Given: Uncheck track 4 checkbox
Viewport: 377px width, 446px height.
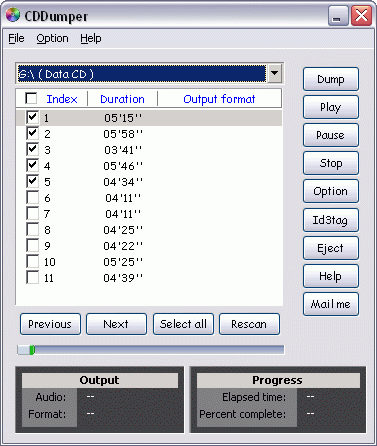Looking at the screenshot, I should point(32,165).
